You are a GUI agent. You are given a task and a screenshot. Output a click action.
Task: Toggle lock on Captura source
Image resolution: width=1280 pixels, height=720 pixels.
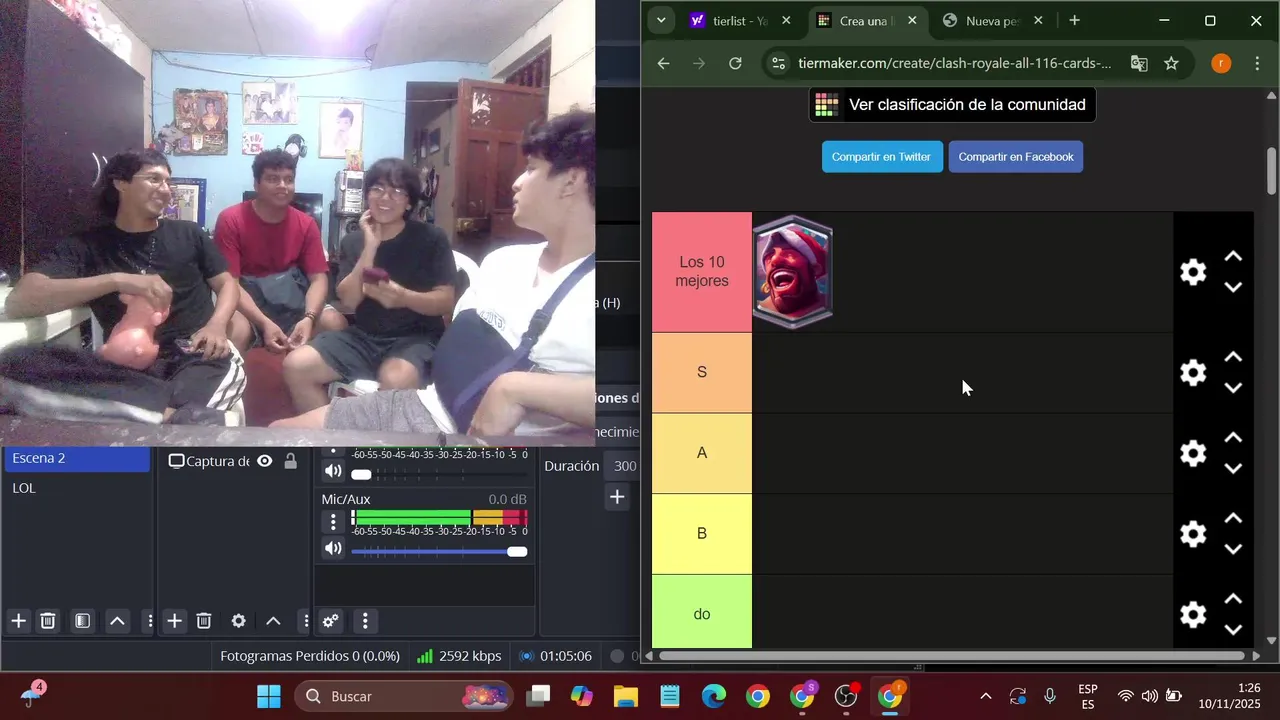coord(290,461)
